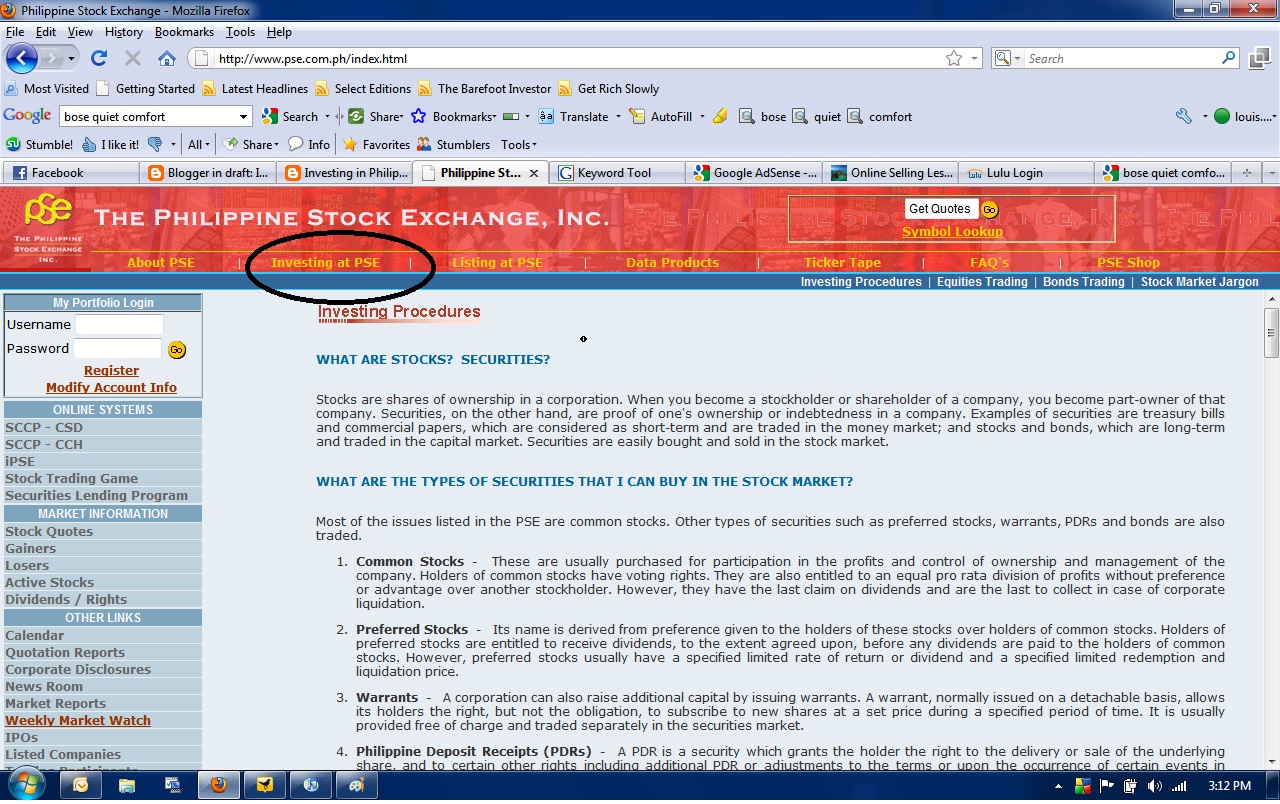Open the Bookmarks menu in Firefox
The width and height of the screenshot is (1280, 804).
click(x=184, y=31)
